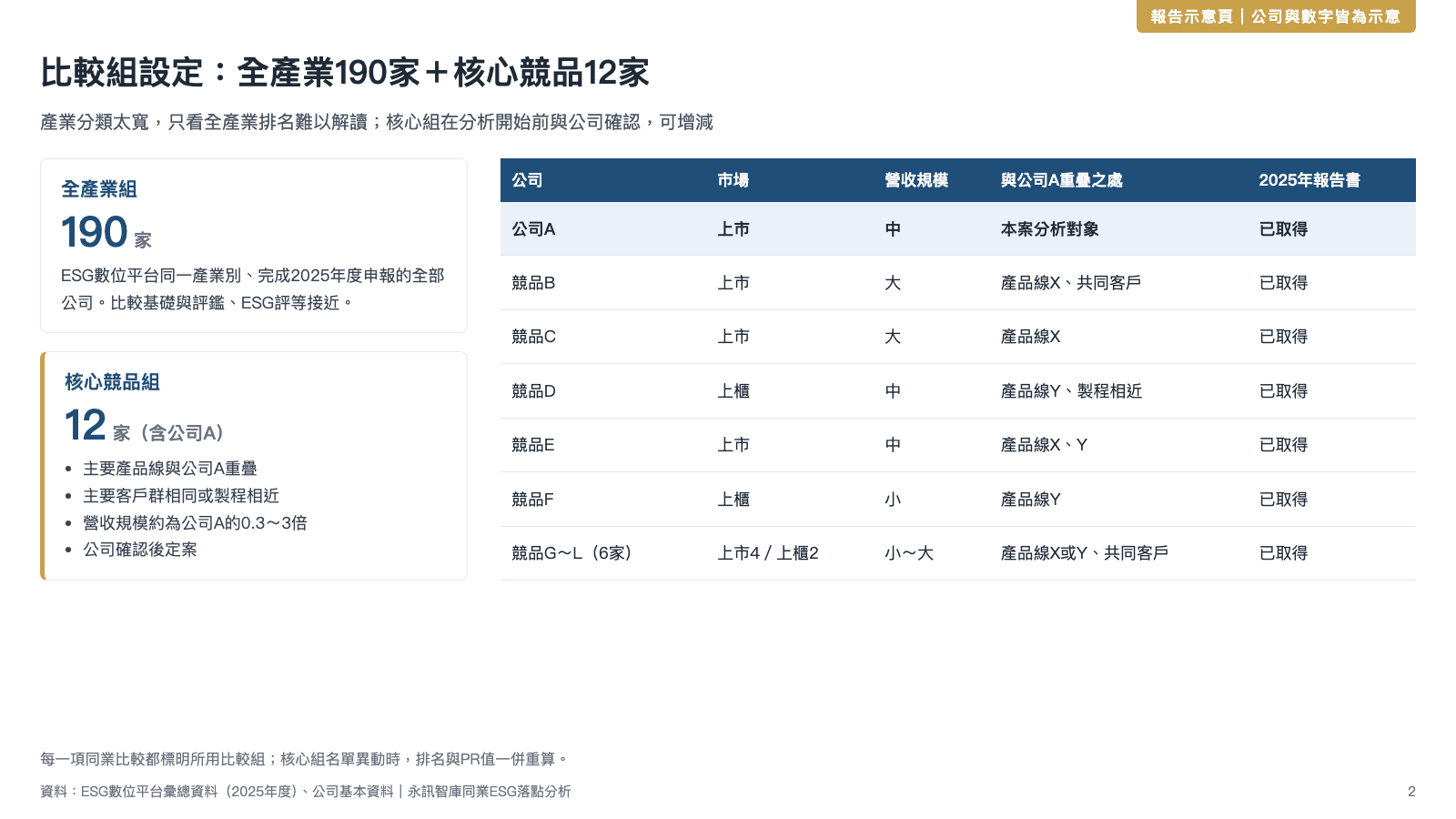Click the cell '上市4 / 上櫃2'
The image size is (1456, 819).
coord(768,553)
